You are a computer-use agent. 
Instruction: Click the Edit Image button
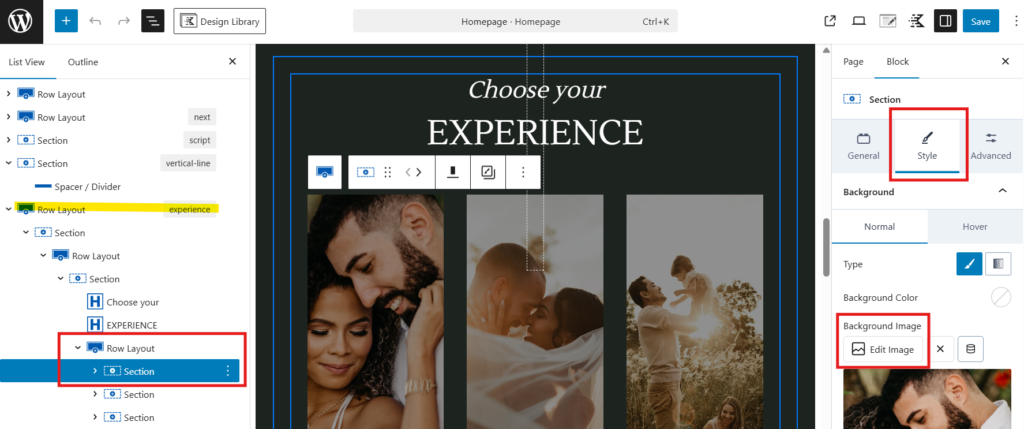[x=884, y=349]
